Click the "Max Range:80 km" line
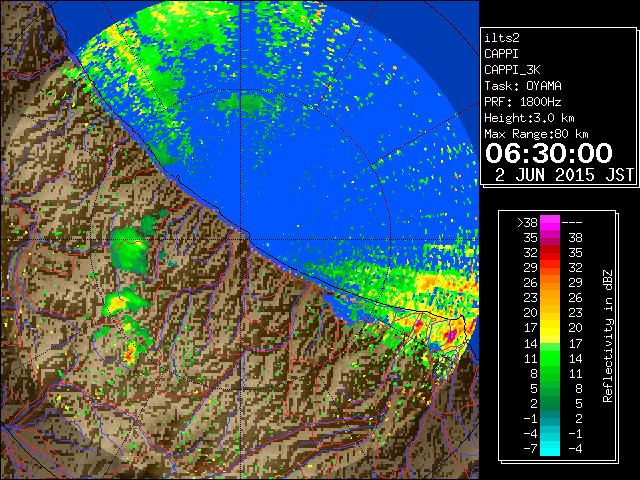The image size is (640, 480). (x=536, y=134)
